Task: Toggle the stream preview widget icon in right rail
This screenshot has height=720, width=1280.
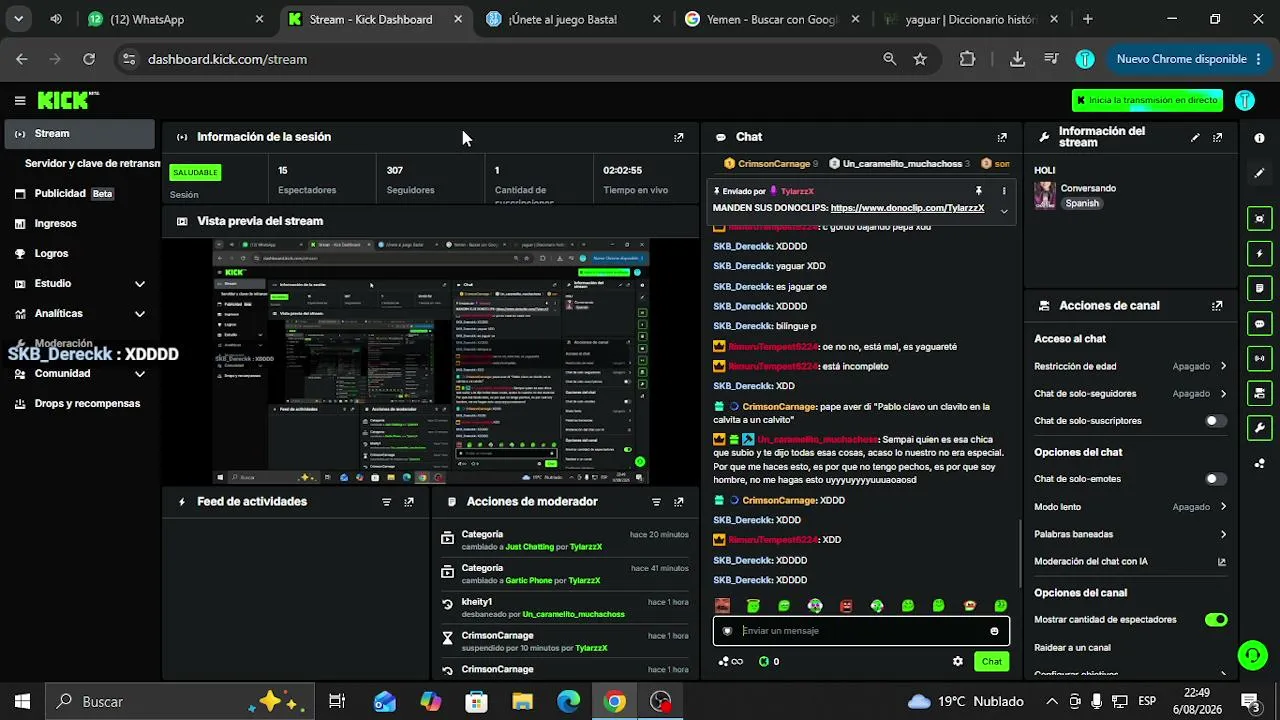Action: point(1259,219)
